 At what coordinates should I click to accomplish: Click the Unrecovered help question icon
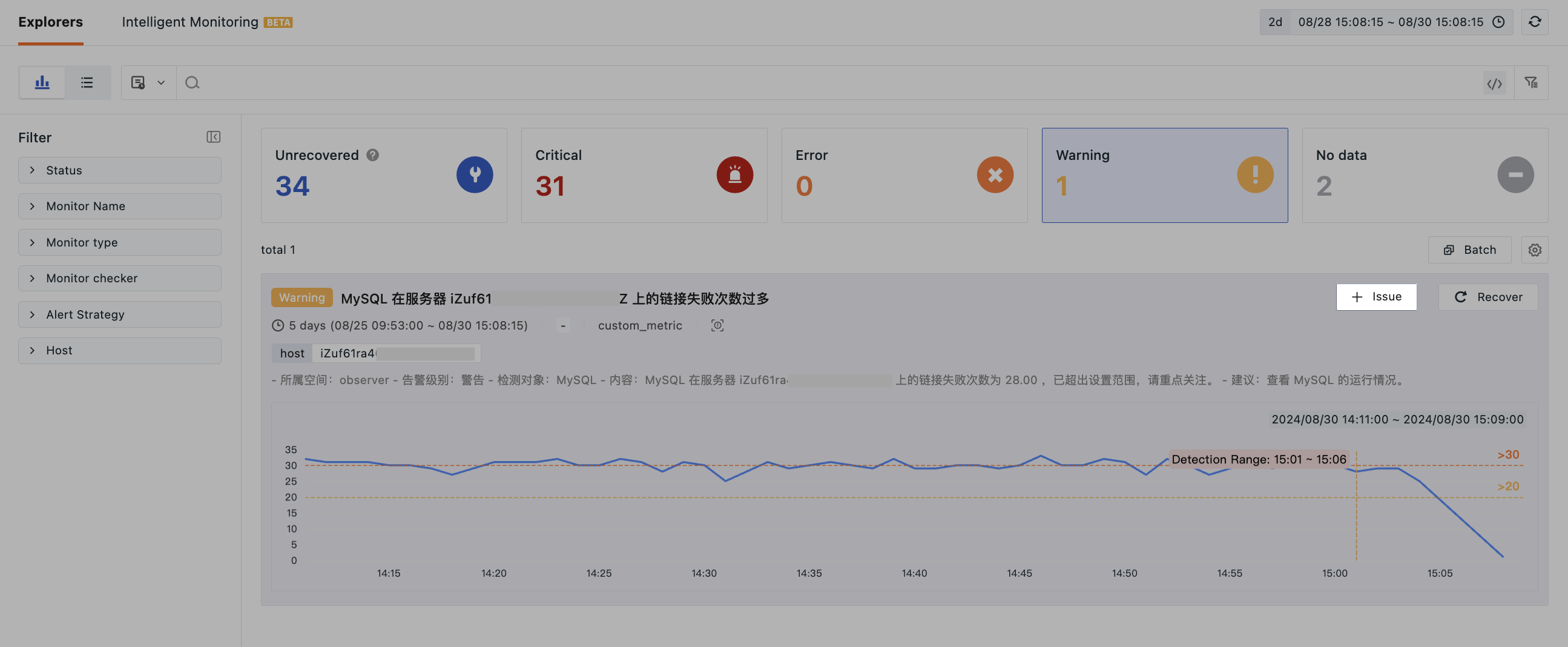tap(372, 155)
